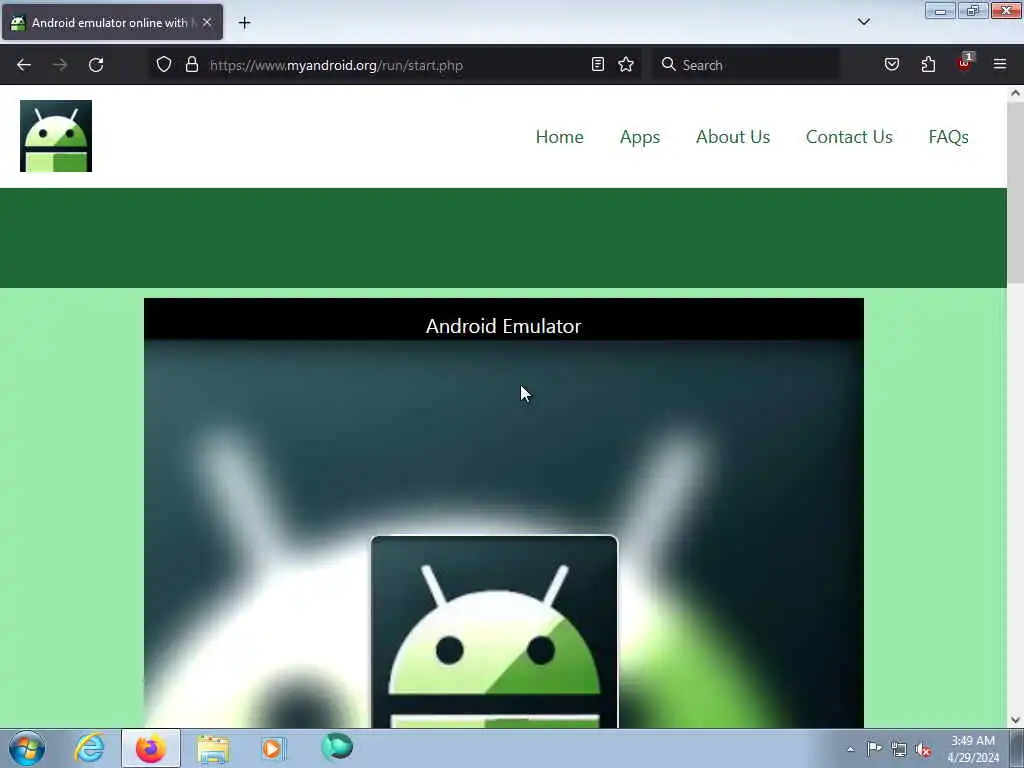Reload the current page
Image resolution: width=1024 pixels, height=768 pixels.
96,65
